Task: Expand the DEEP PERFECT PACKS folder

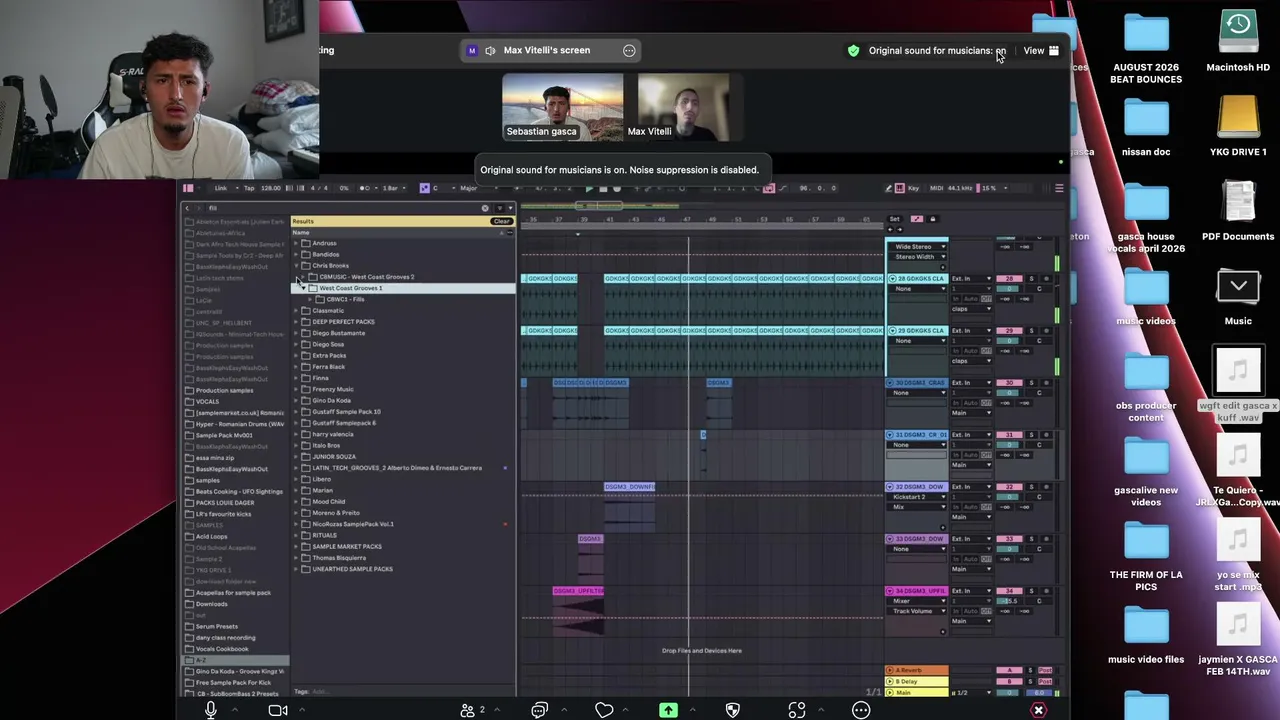Action: (297, 322)
